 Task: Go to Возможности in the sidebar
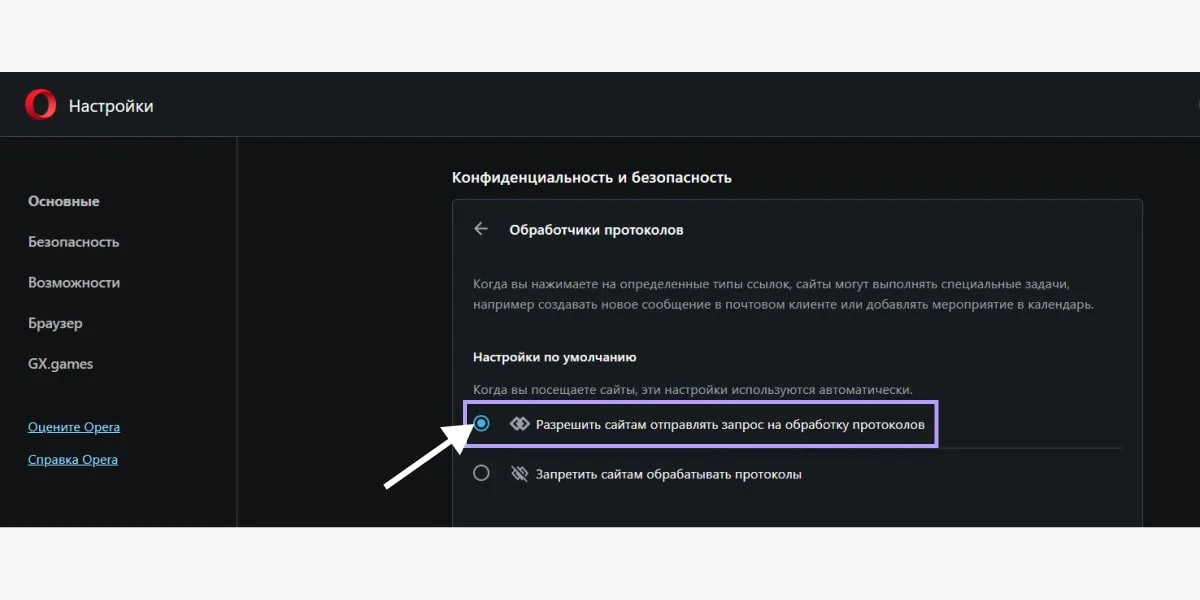tap(74, 283)
